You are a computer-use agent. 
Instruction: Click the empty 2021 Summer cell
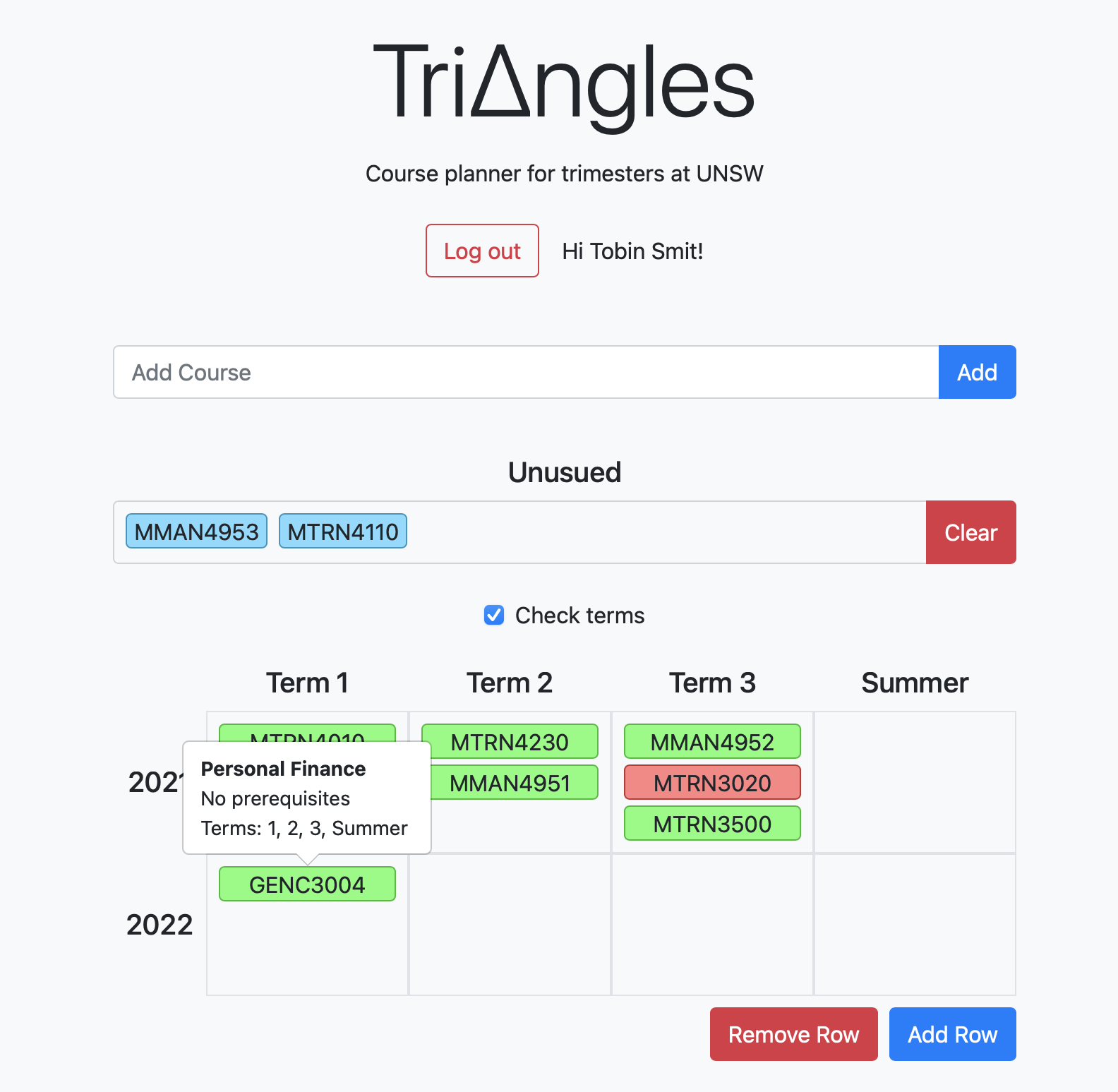tap(915, 782)
